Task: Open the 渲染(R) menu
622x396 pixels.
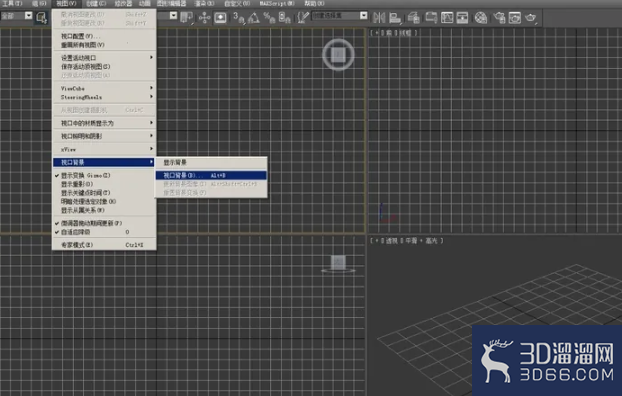Action: click(204, 4)
